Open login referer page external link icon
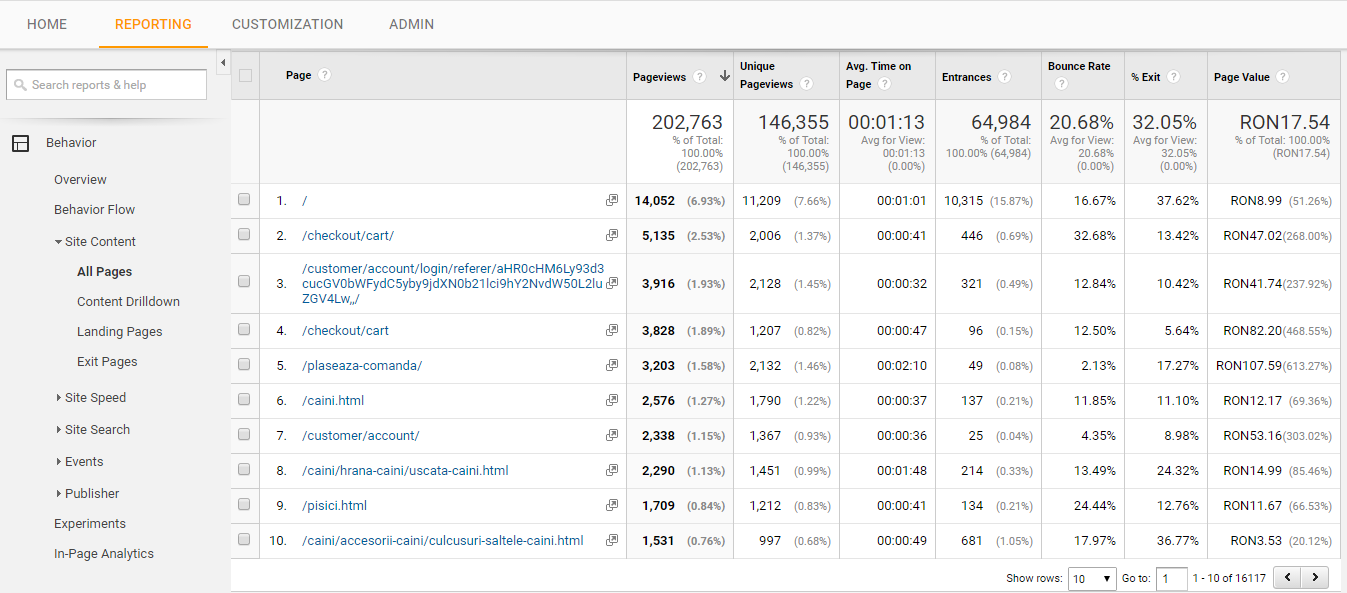Image resolution: width=1347 pixels, height=593 pixels. click(612, 284)
